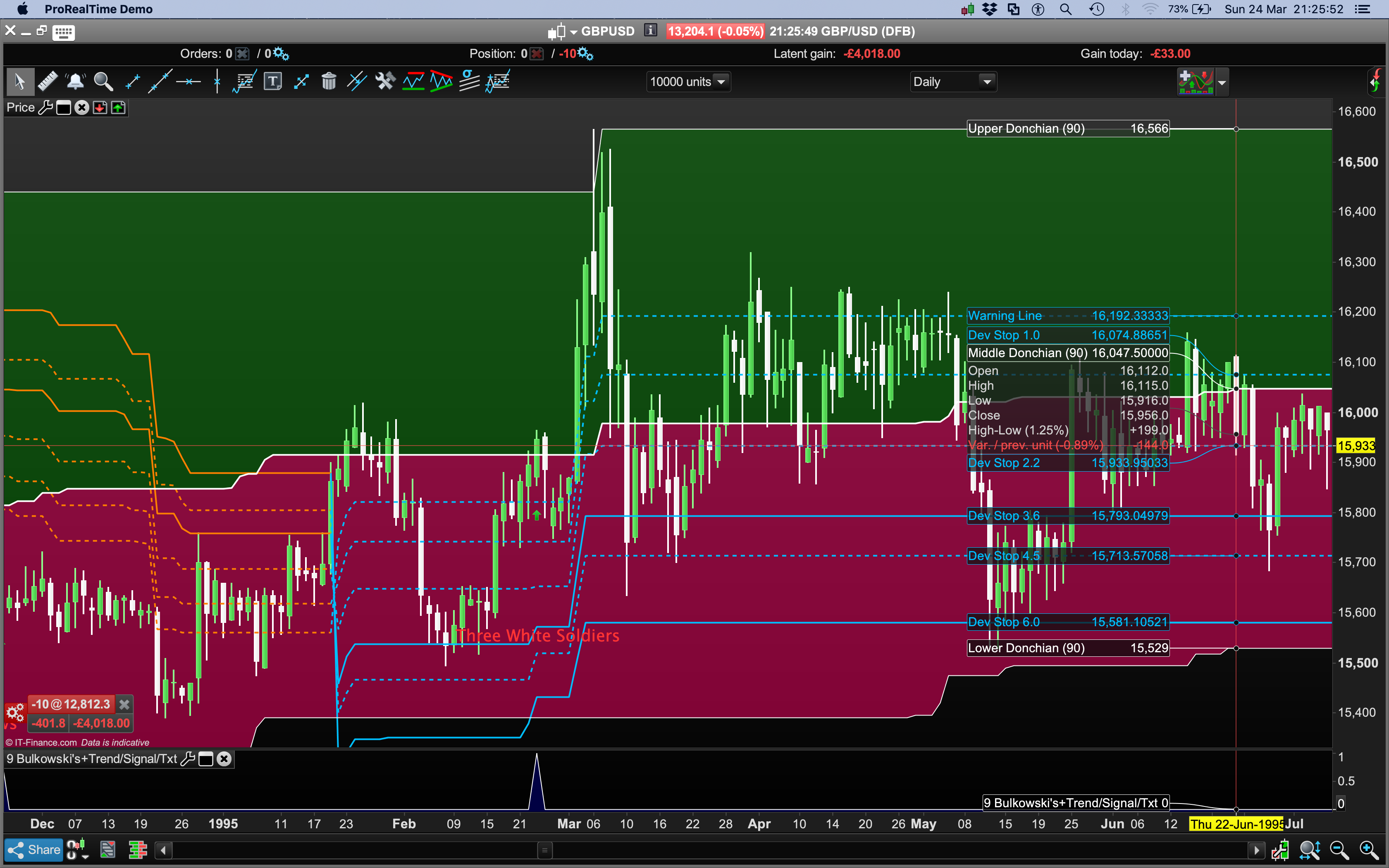Screen dimensions: 1389x868
Task: Expand the indicators button dropdown arrow
Action: coord(1222,83)
